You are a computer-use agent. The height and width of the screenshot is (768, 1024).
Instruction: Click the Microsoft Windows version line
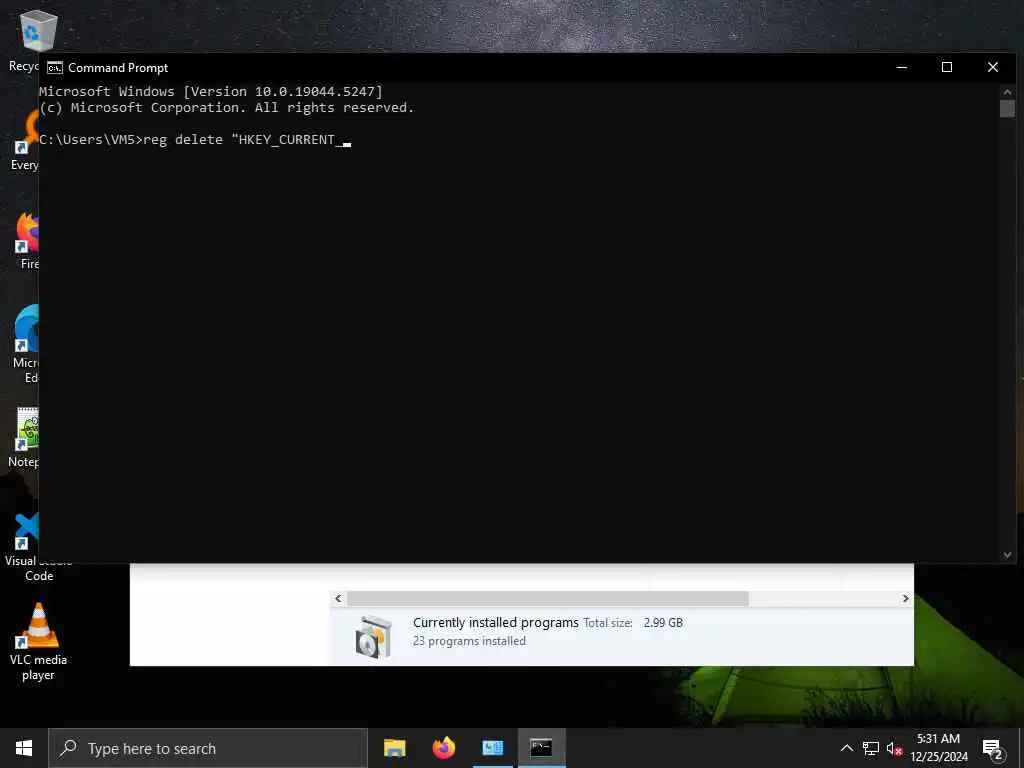[210, 91]
